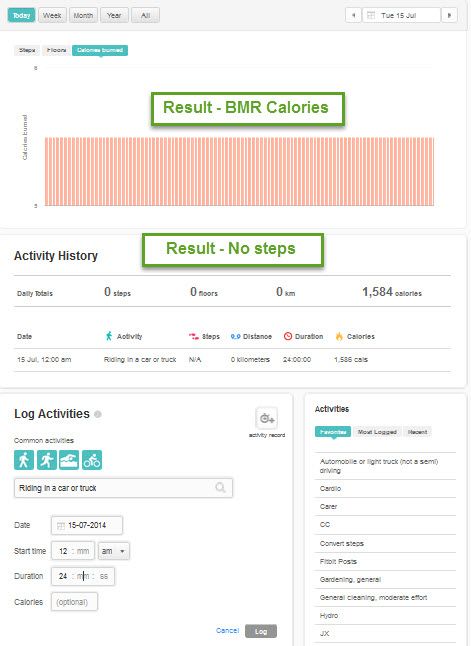The height and width of the screenshot is (646, 471).
Task: Select the walking common activity icon
Action: (24, 460)
